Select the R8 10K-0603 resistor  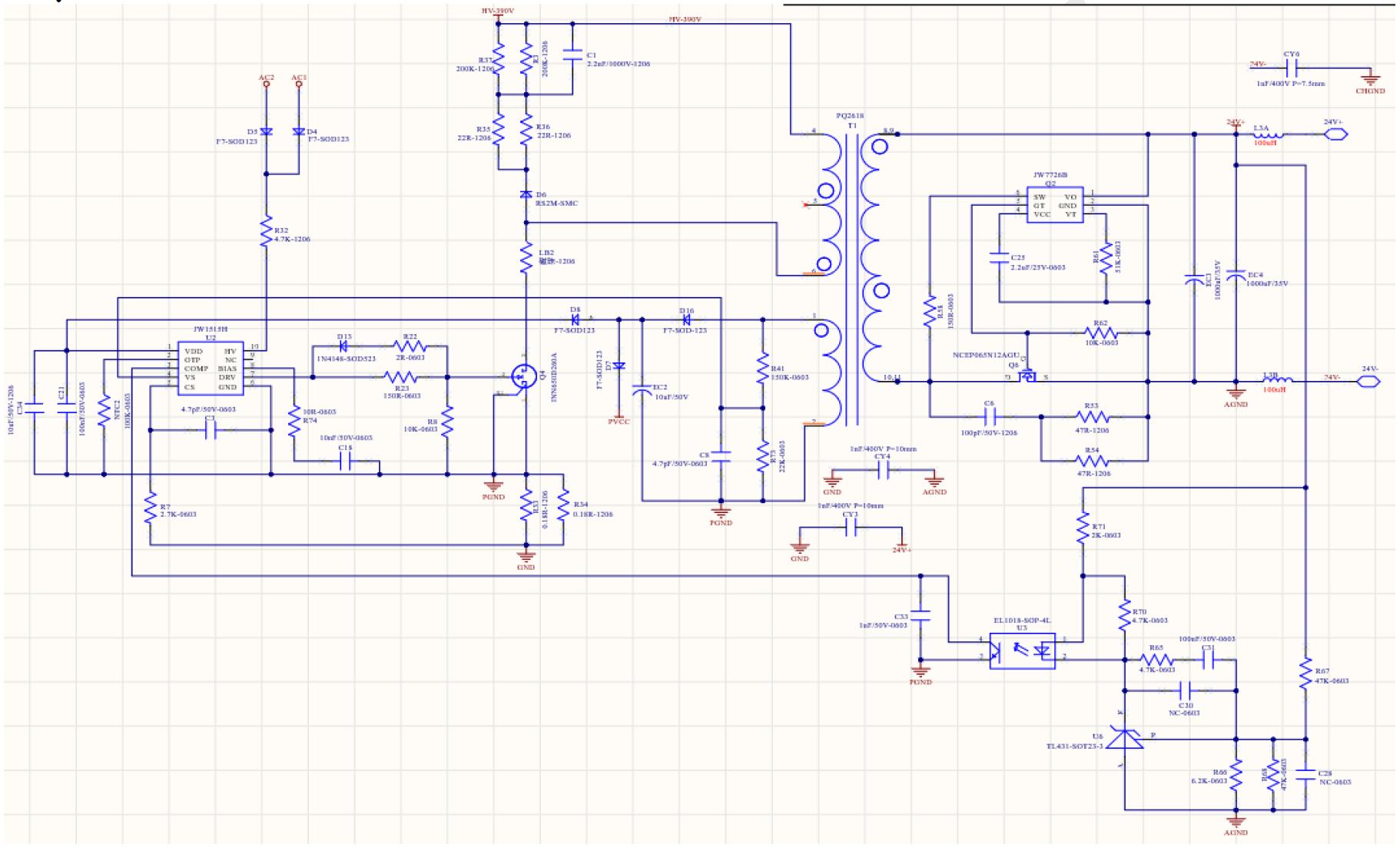click(x=447, y=421)
